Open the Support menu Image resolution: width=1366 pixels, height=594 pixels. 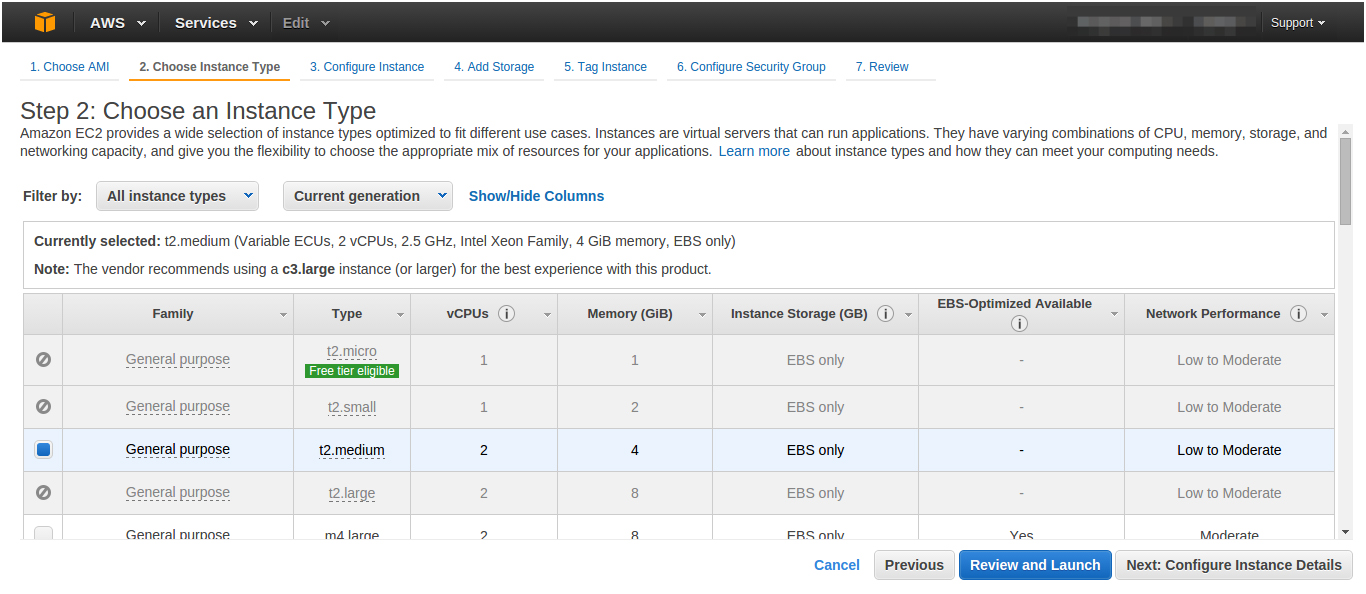pyautogui.click(x=1297, y=23)
